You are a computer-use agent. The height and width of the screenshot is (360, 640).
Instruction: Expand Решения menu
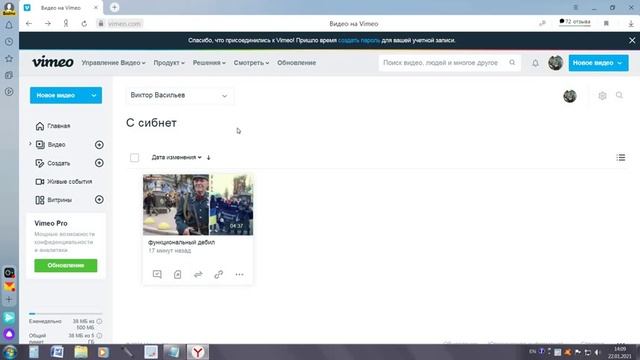point(209,63)
